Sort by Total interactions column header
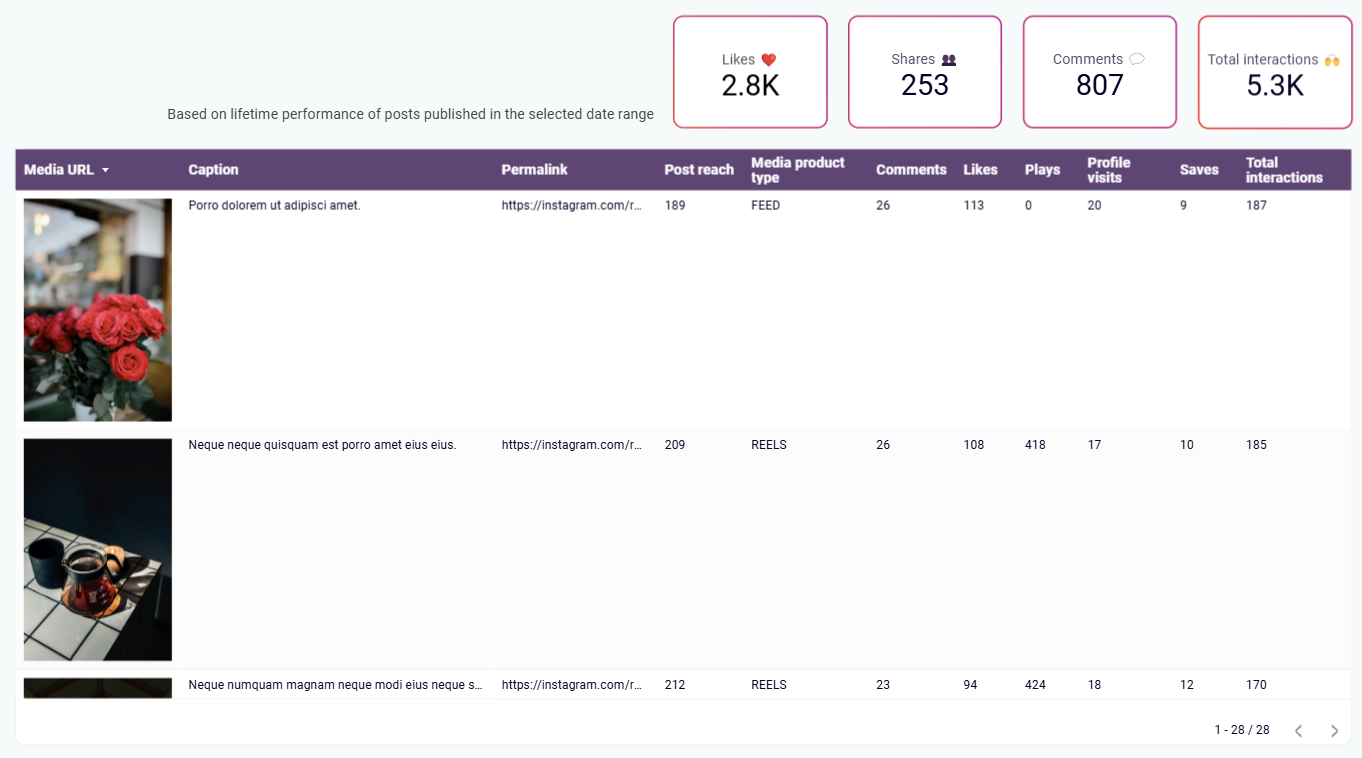The image size is (1362, 758). click(x=1284, y=170)
